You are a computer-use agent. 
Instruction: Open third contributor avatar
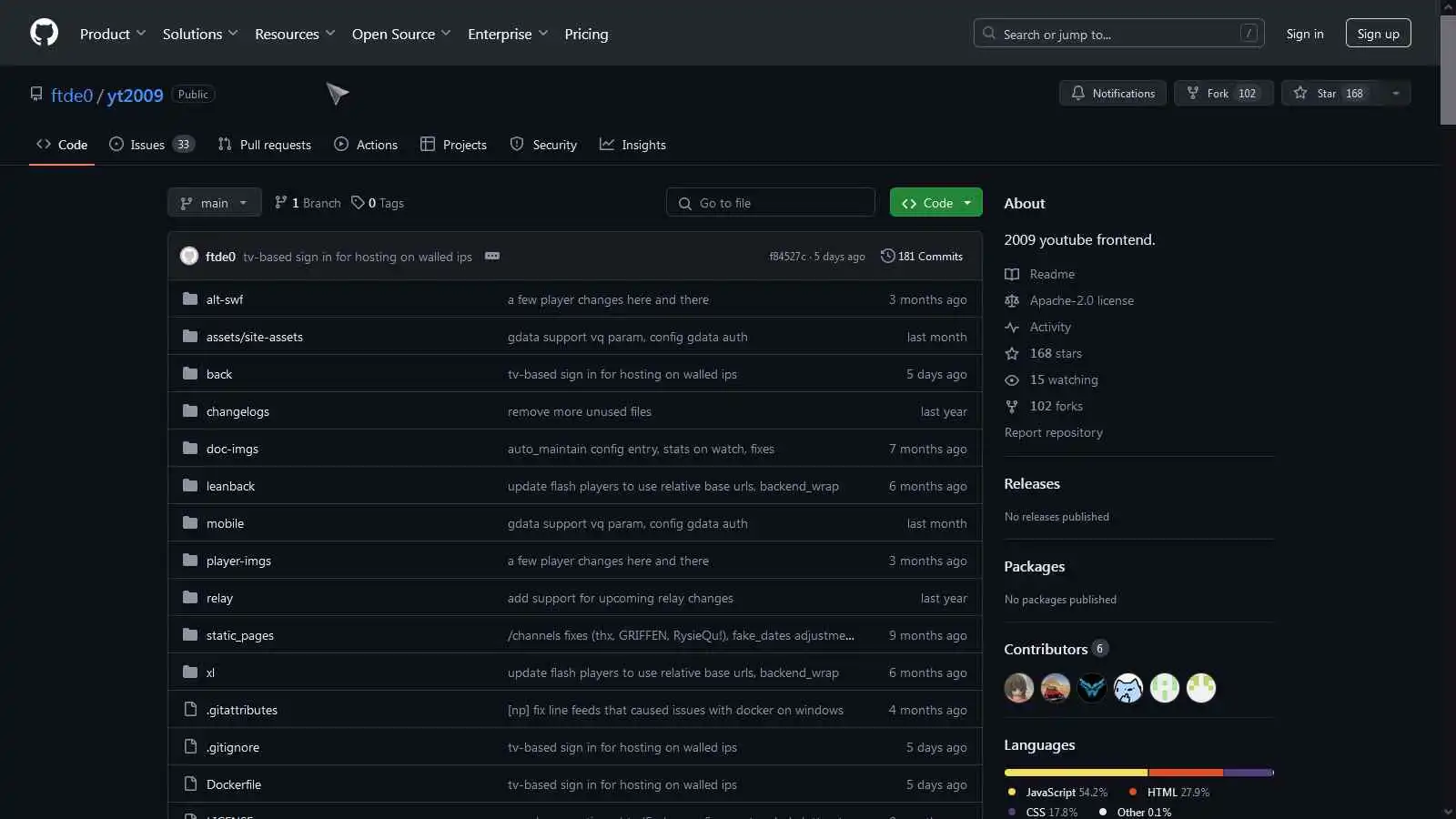(1092, 688)
